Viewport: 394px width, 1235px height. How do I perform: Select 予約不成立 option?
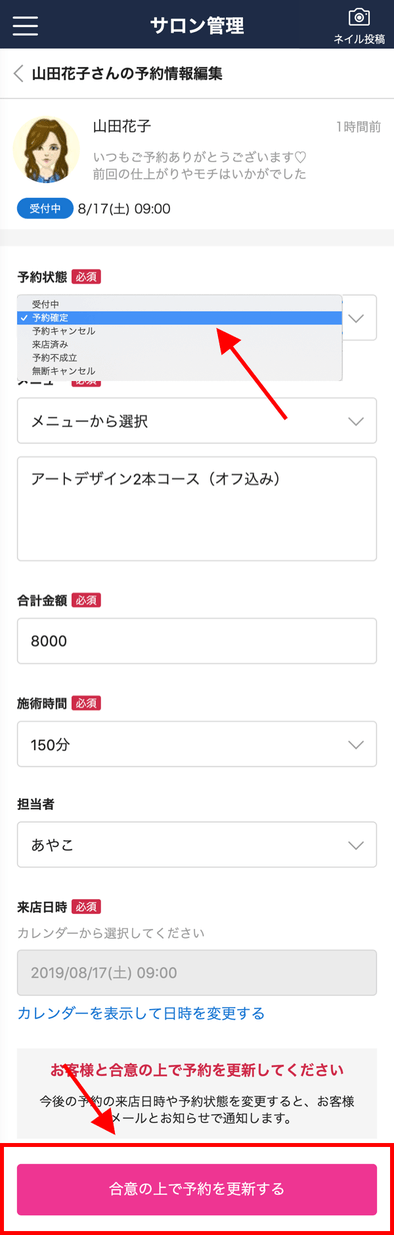[180, 357]
